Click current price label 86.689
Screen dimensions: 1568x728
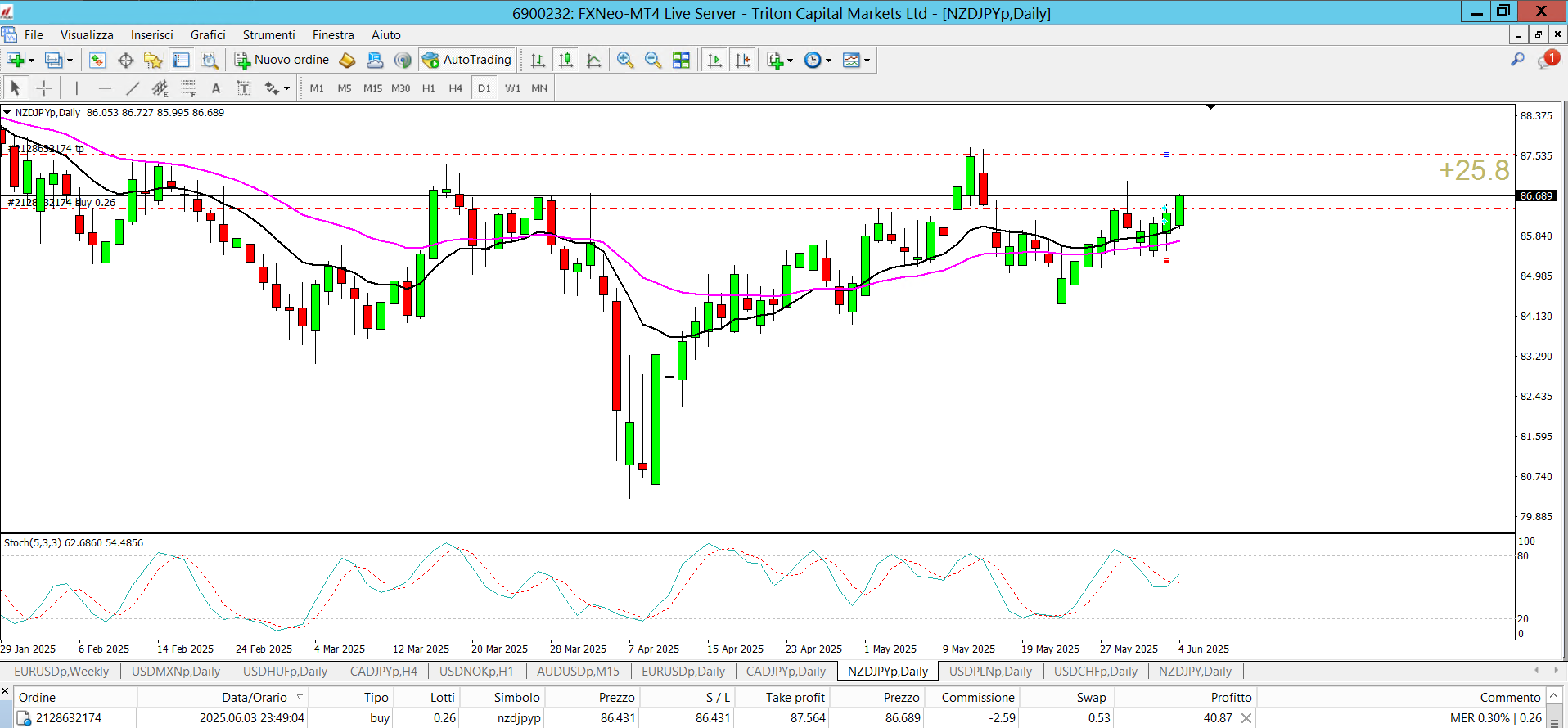[x=1536, y=195]
